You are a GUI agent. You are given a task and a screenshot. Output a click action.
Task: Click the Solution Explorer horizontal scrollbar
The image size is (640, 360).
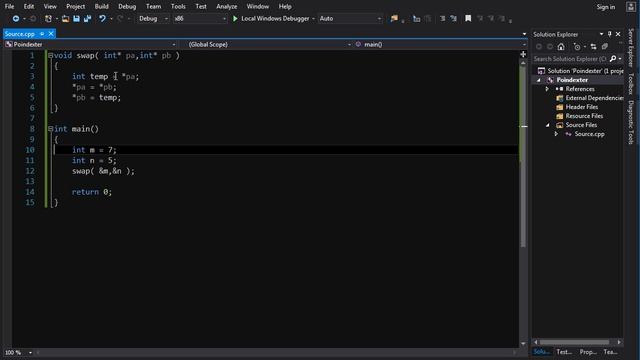(x=574, y=342)
